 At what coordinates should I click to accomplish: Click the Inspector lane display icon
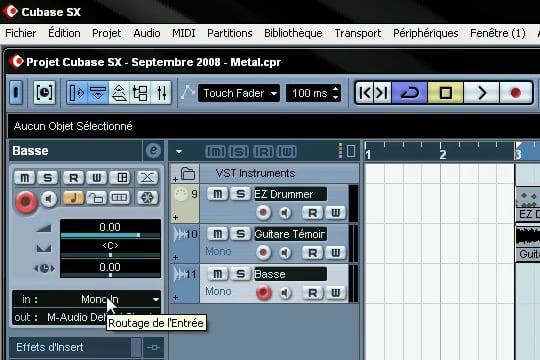[x=120, y=198]
